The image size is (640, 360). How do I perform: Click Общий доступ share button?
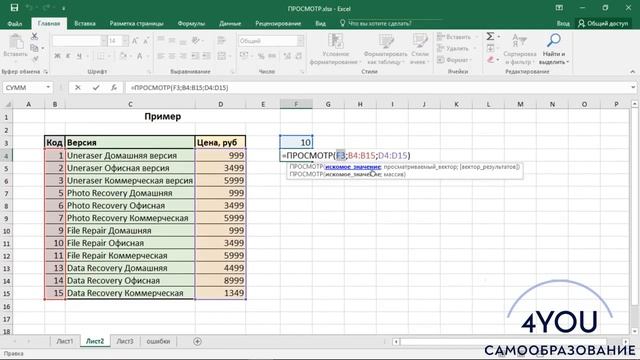click(603, 23)
